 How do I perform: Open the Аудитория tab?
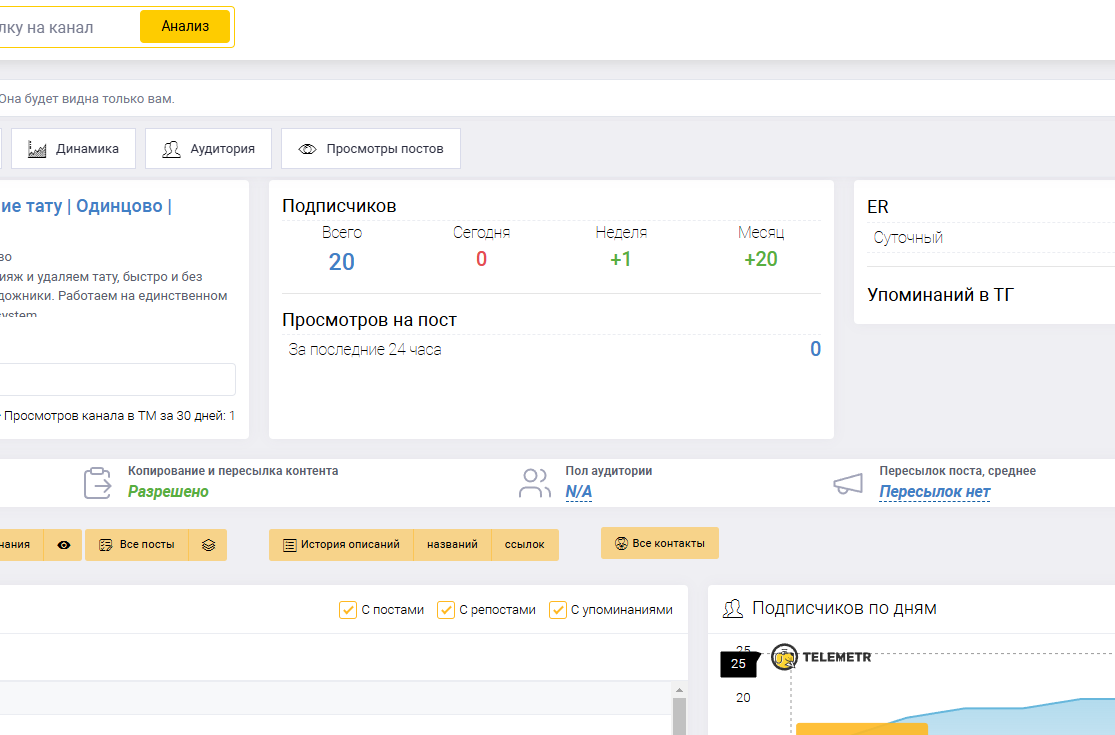click(x=208, y=149)
